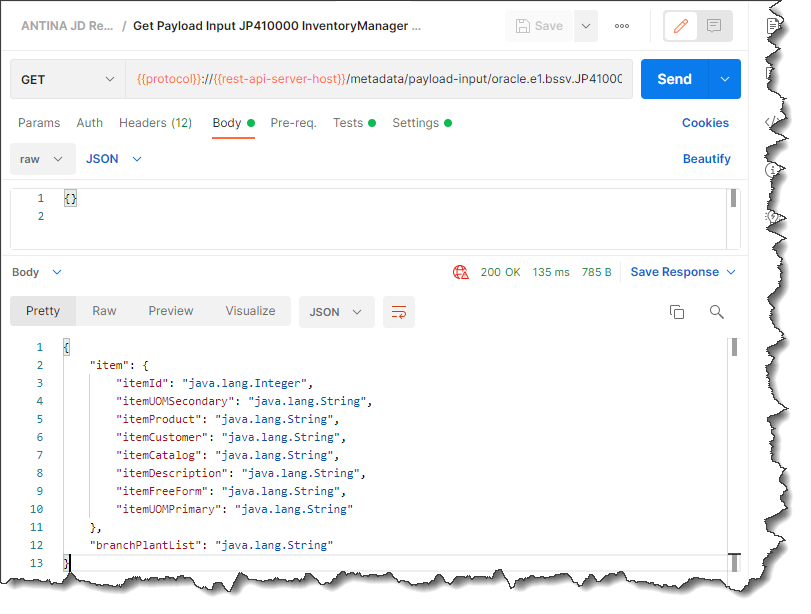This screenshot has width=811, height=614.
Task: Click the Save button
Action: [539, 26]
